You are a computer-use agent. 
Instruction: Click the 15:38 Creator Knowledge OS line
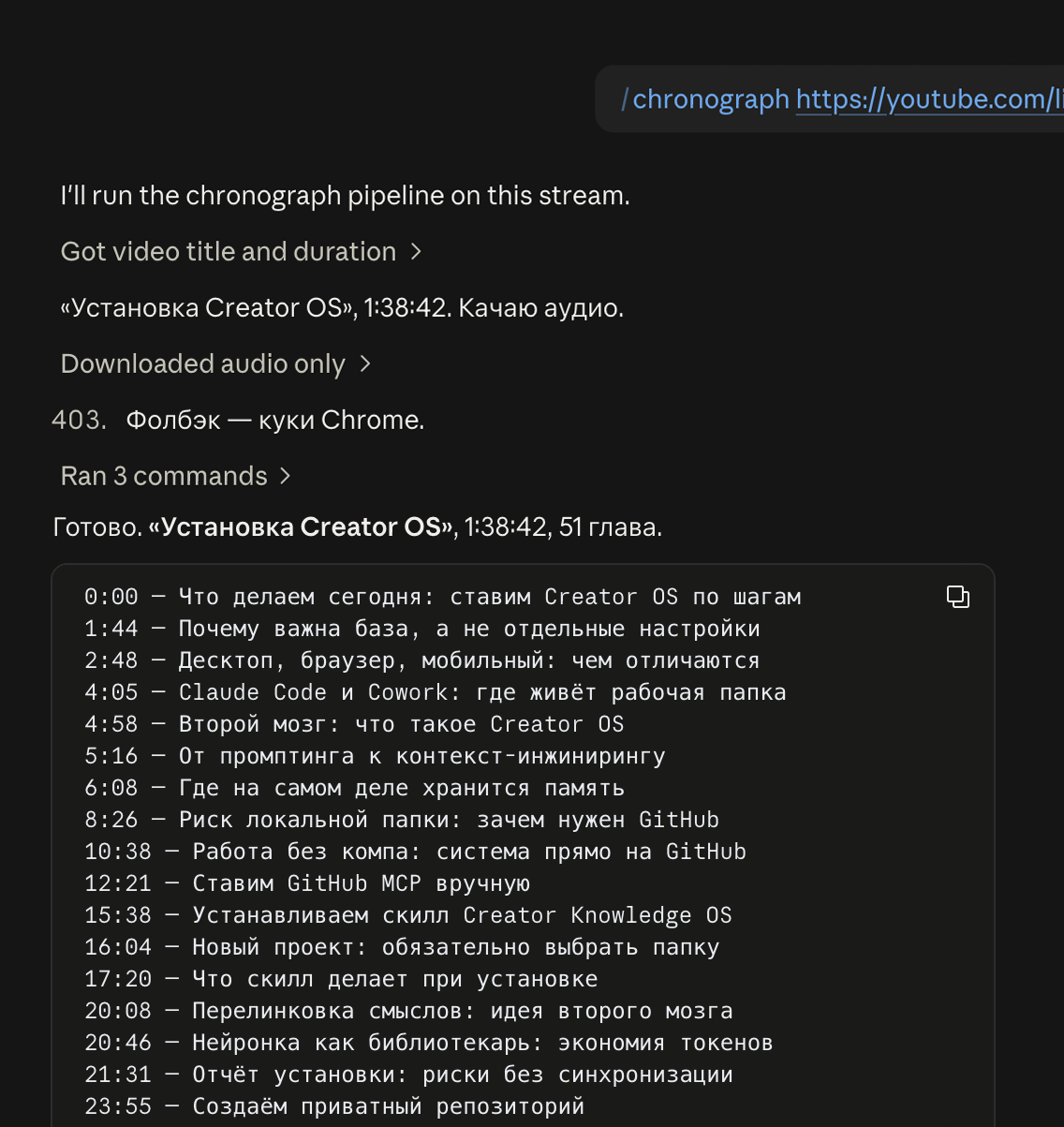point(408,915)
